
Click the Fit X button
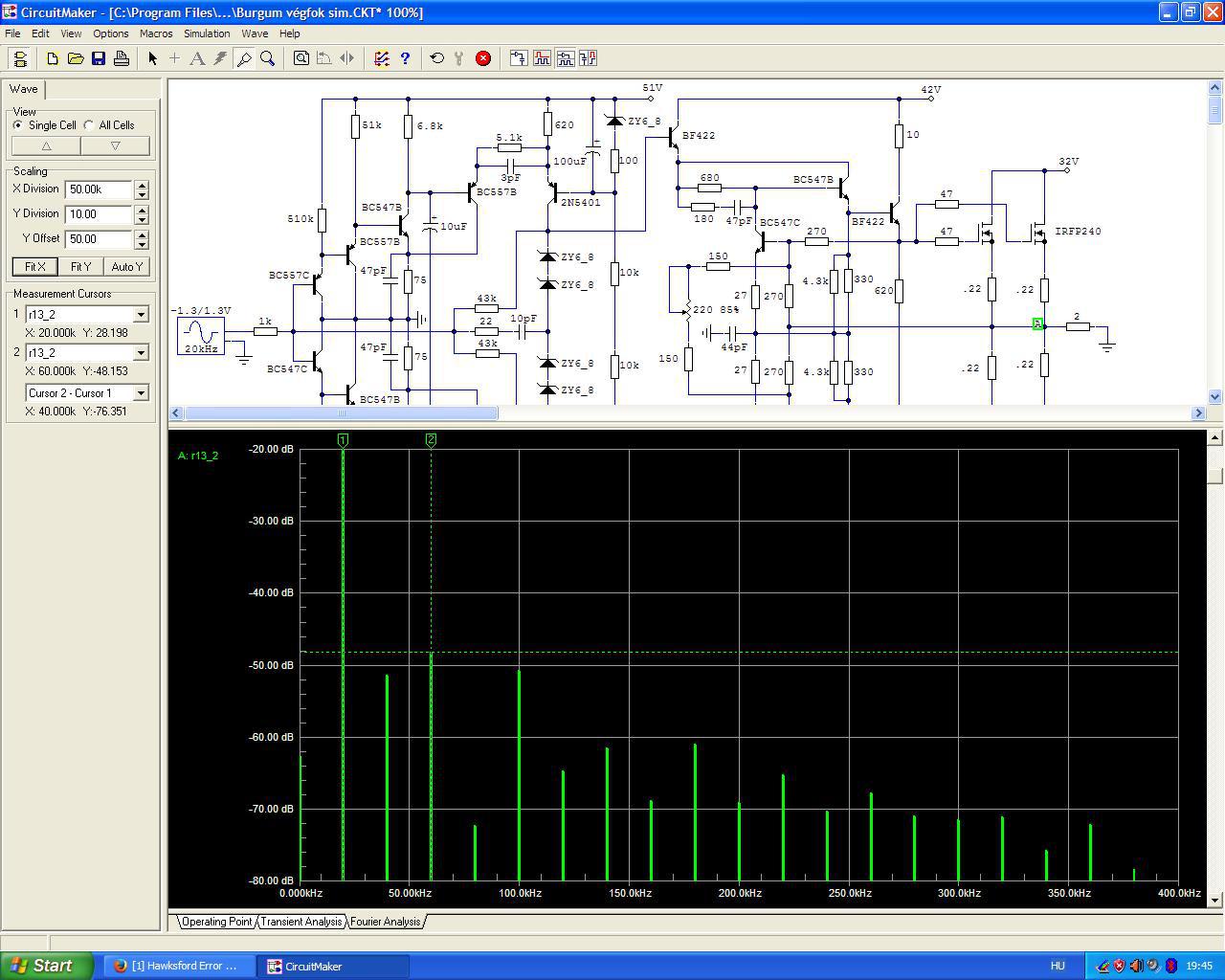pyautogui.click(x=35, y=267)
